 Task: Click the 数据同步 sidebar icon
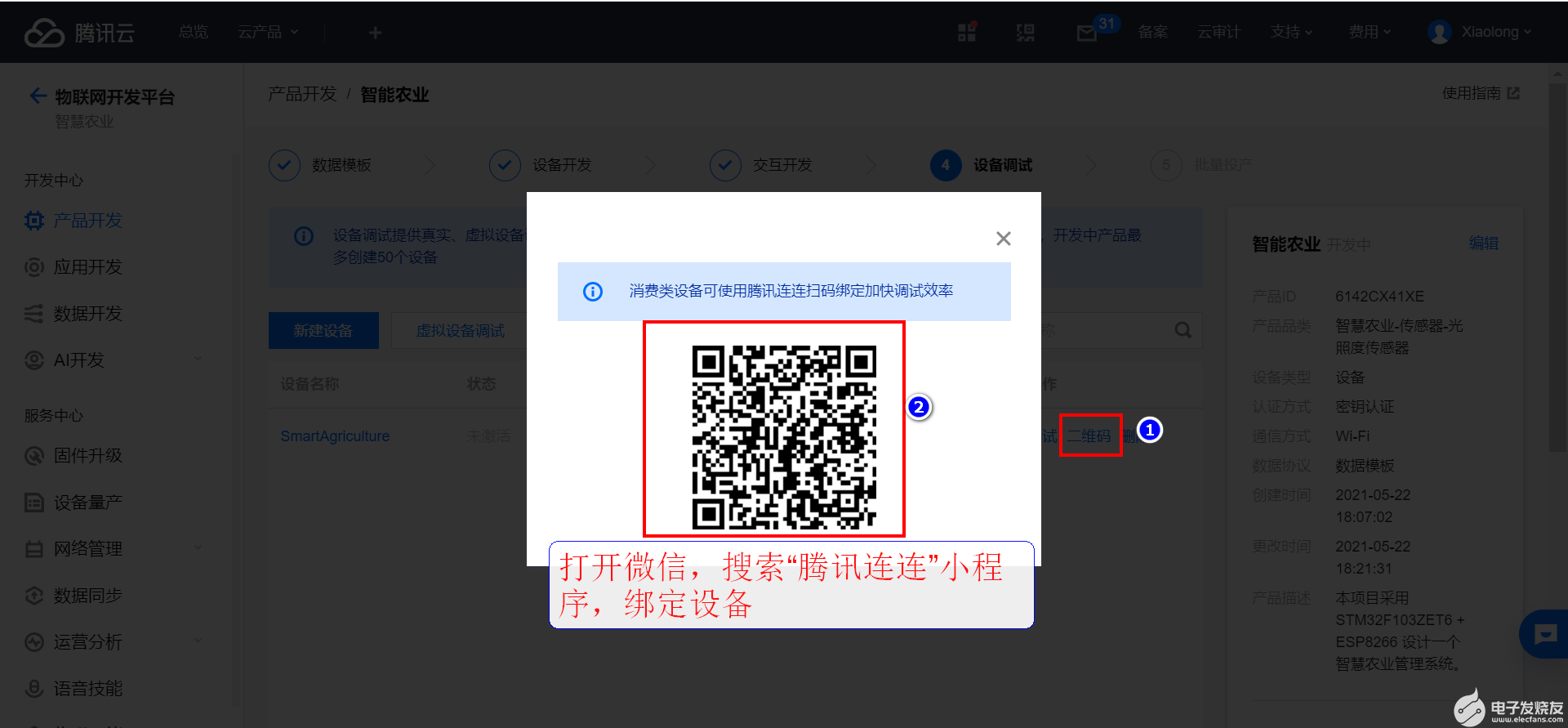click(x=34, y=596)
